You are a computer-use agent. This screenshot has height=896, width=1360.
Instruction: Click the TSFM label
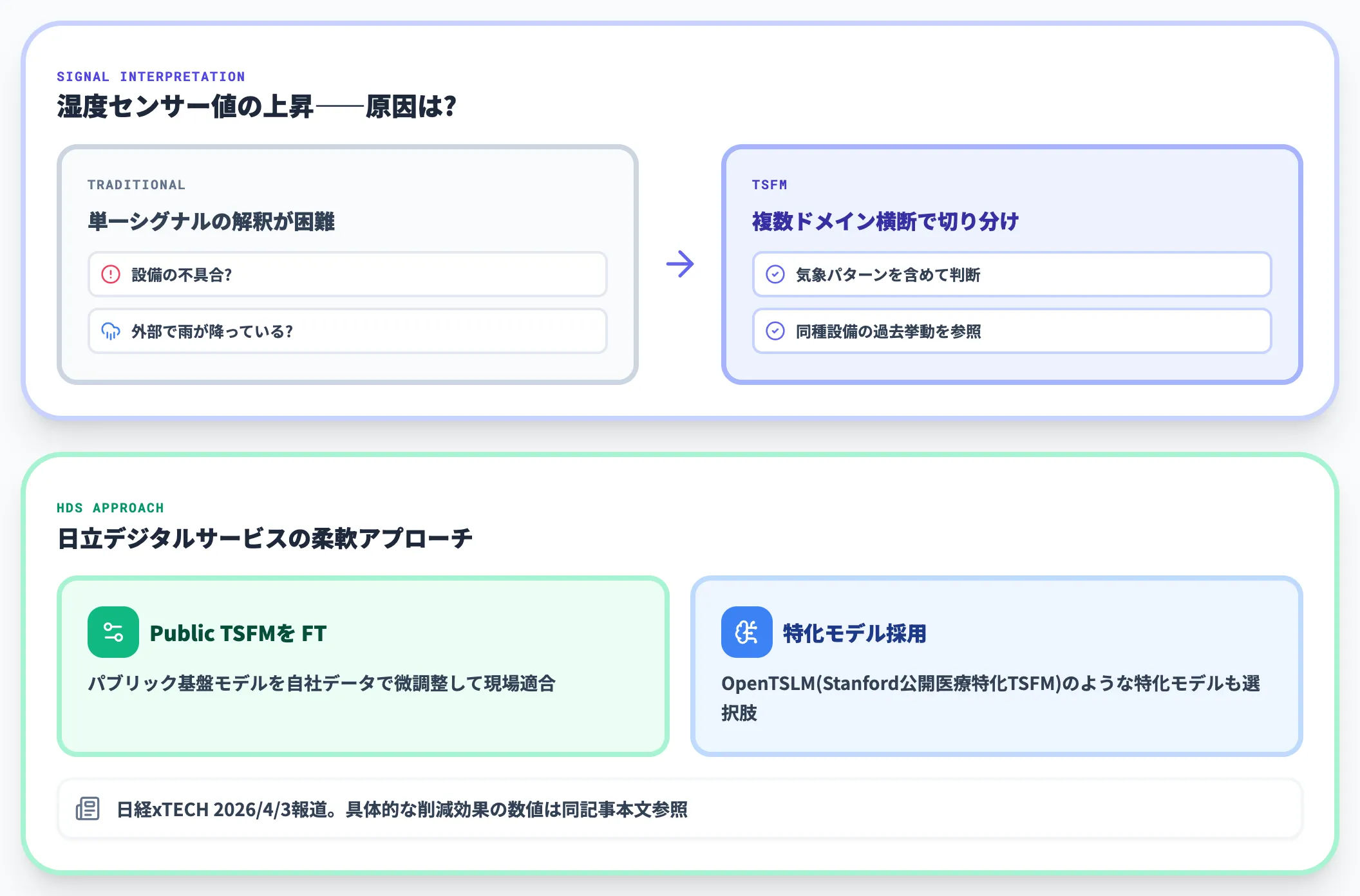770,185
